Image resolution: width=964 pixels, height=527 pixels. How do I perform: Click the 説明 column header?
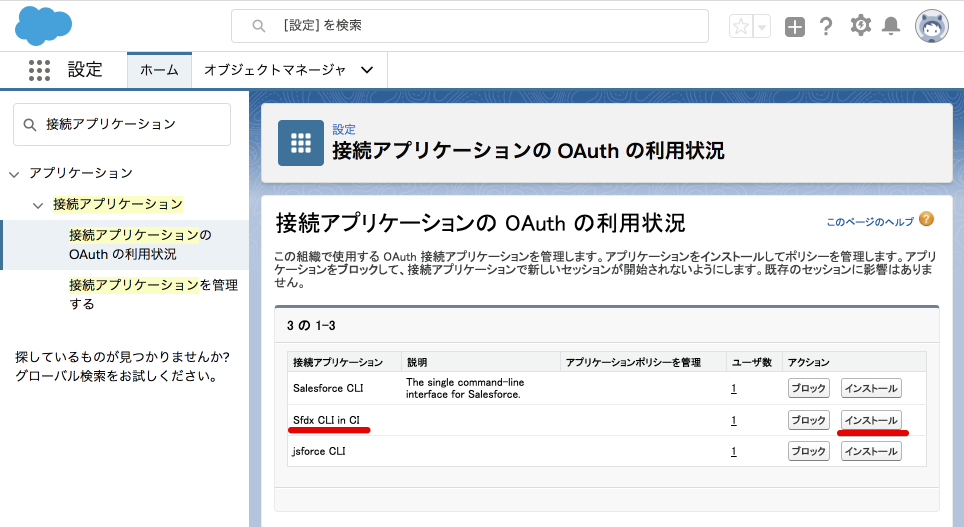tap(417, 362)
